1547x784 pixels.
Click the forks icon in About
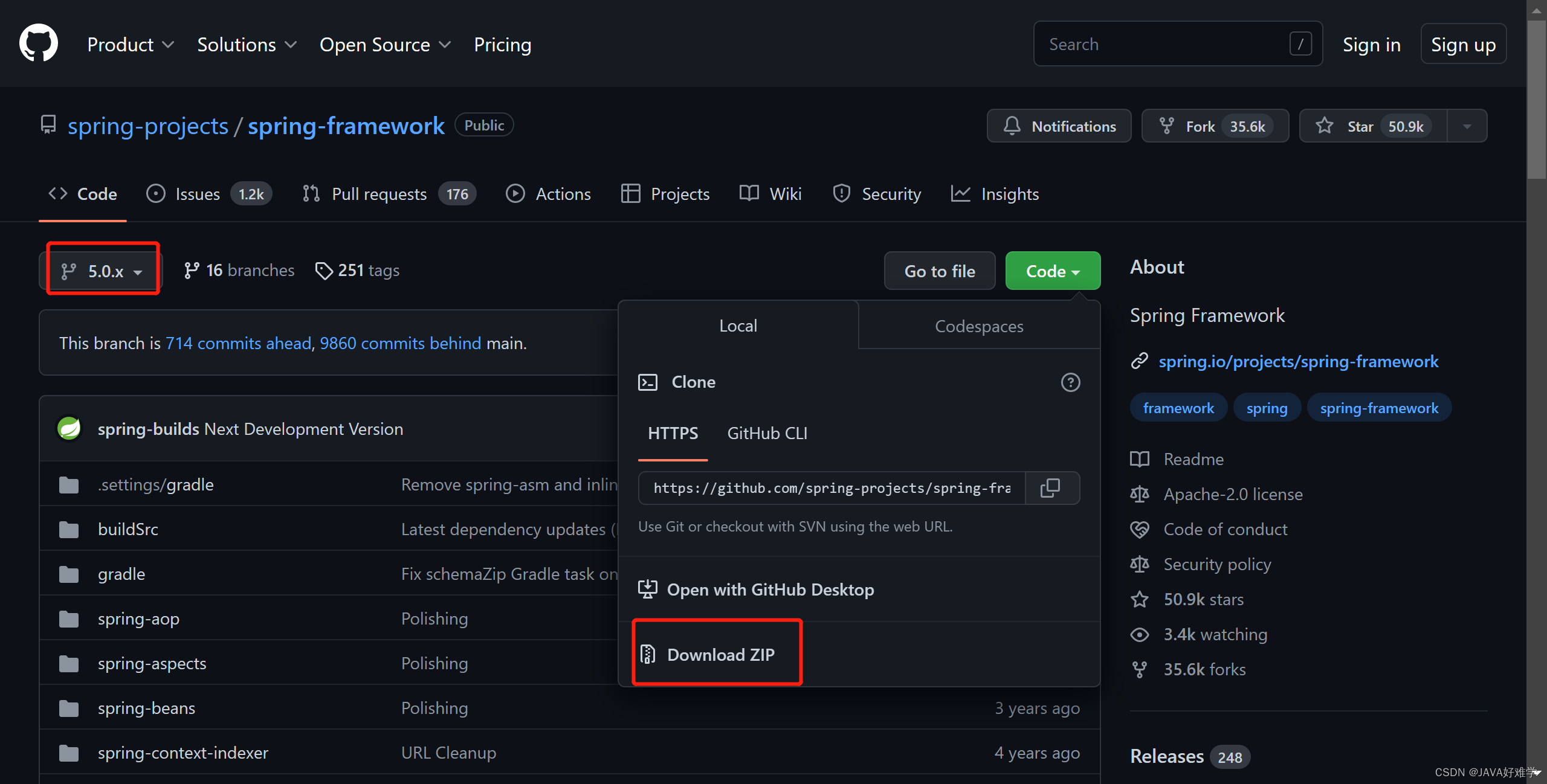1140,669
